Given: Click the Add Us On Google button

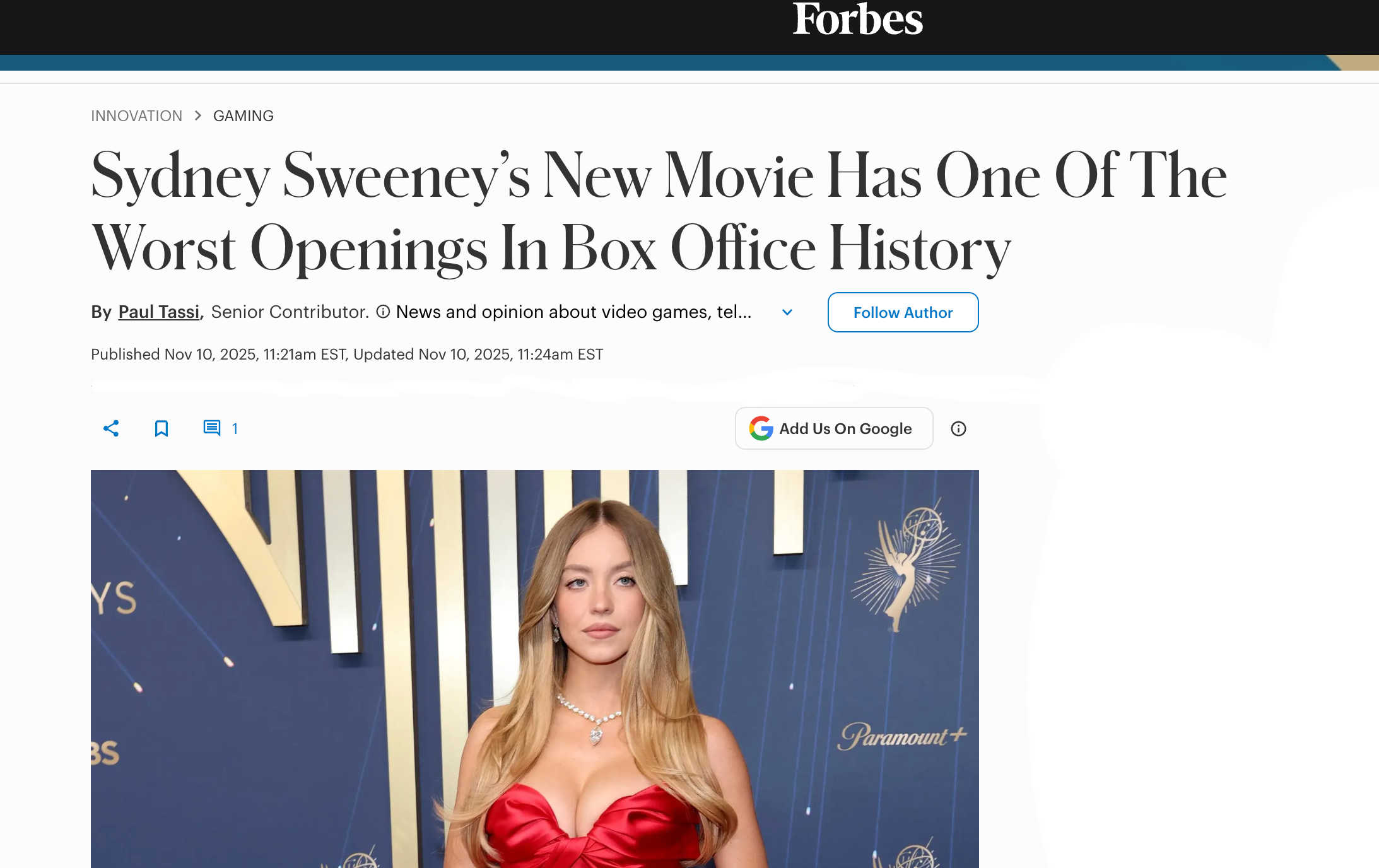Looking at the screenshot, I should coord(834,428).
